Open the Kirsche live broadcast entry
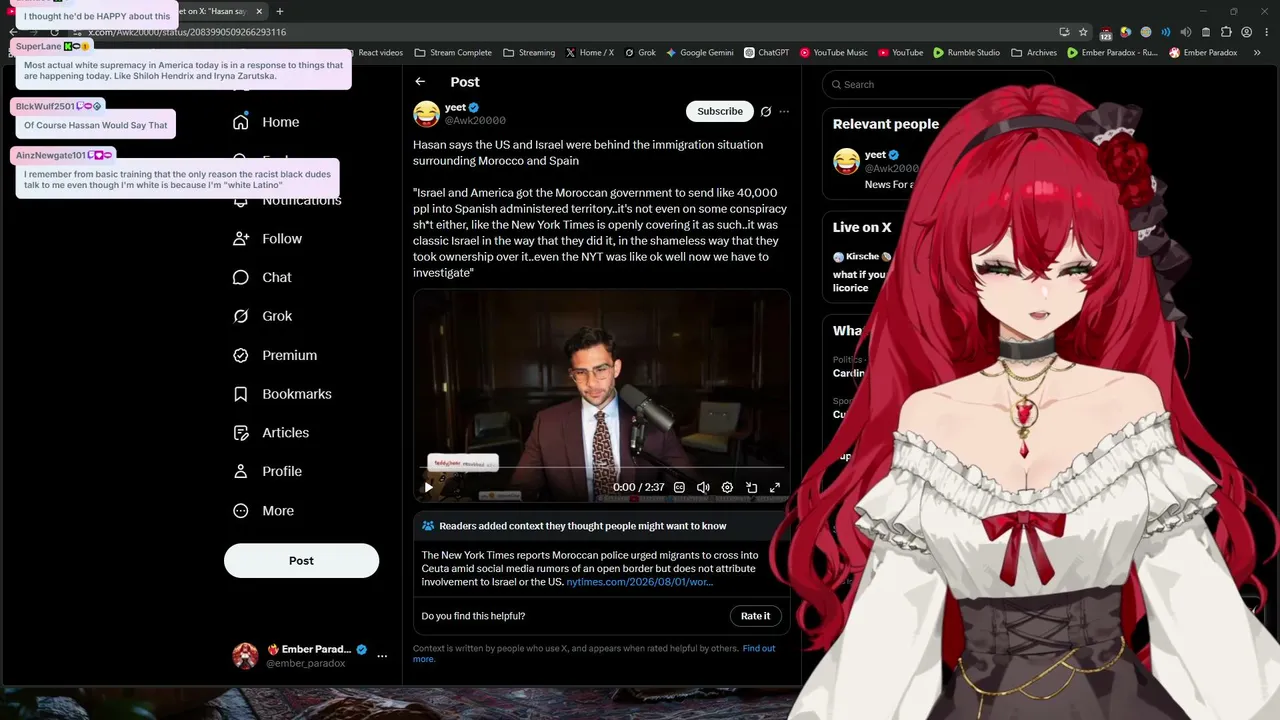Viewport: 1280px width, 720px height. (860, 273)
